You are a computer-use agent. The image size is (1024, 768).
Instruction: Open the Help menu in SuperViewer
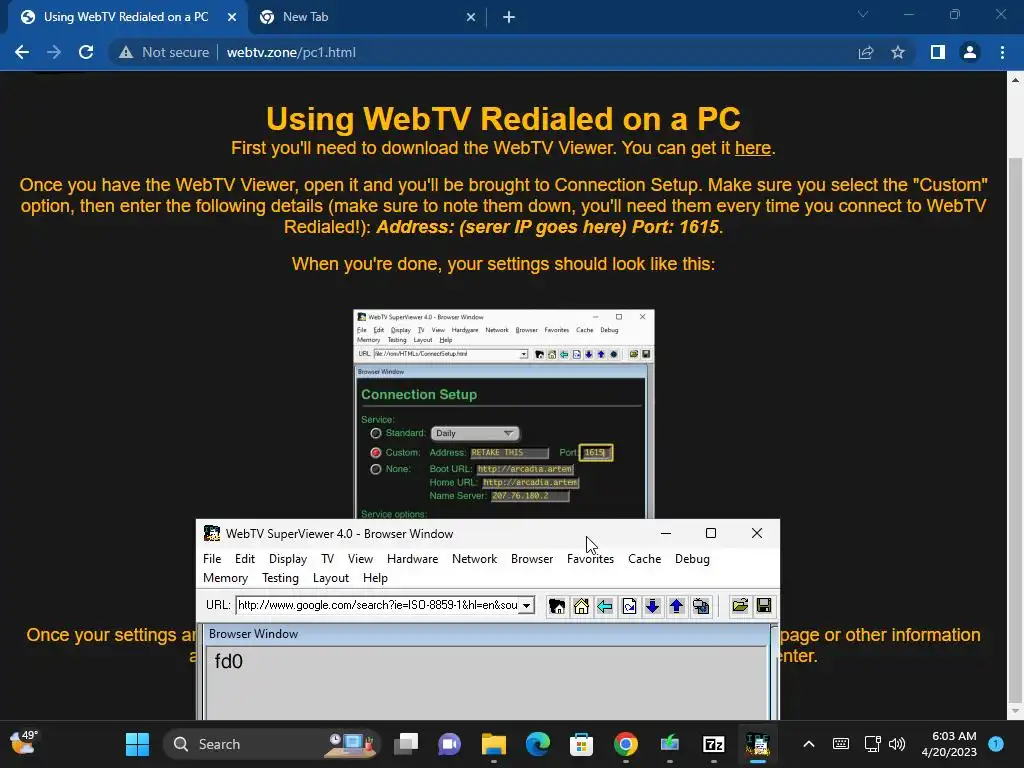tap(375, 578)
